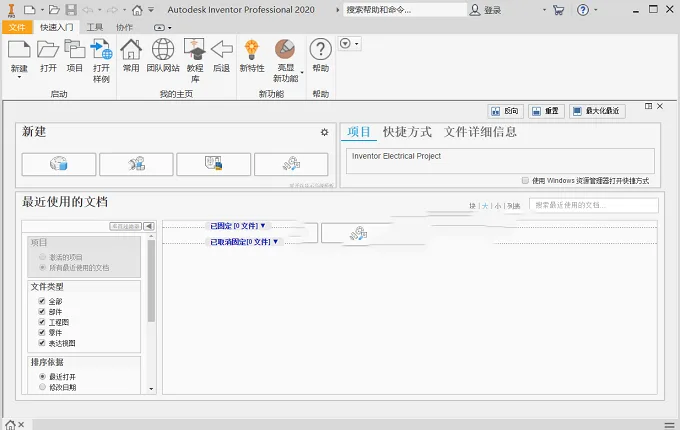Select 所有最近使用的文档 radio button
The width and height of the screenshot is (680, 430).
click(x=42, y=267)
